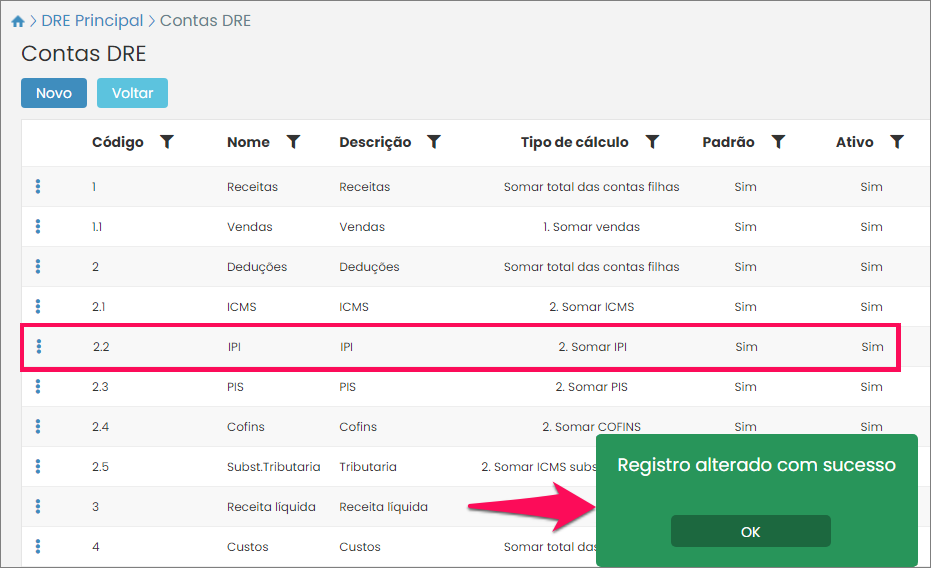Open the filter for Ativo column

(x=897, y=142)
